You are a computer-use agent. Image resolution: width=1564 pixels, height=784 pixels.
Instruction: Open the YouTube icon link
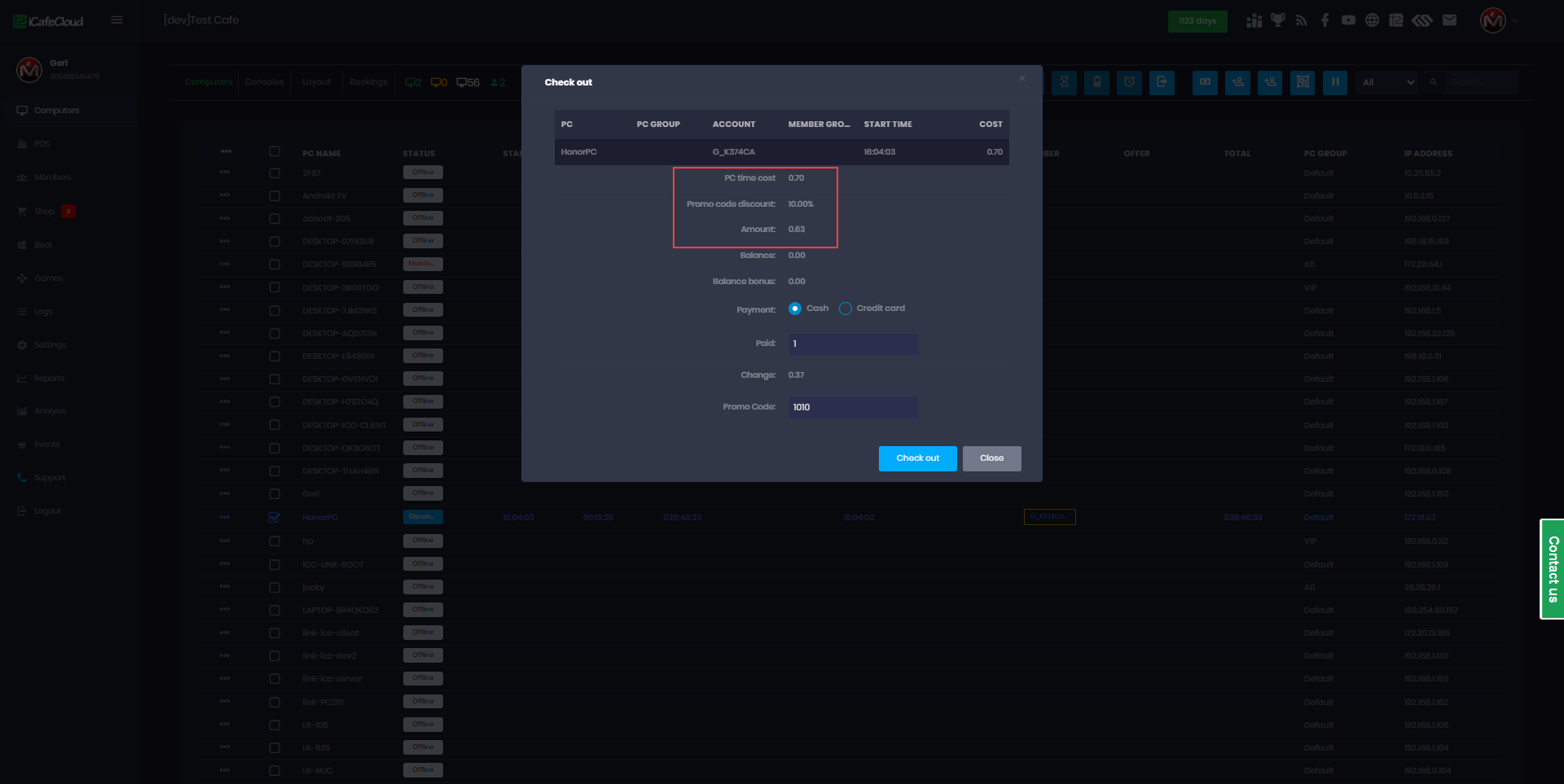coord(1349,20)
